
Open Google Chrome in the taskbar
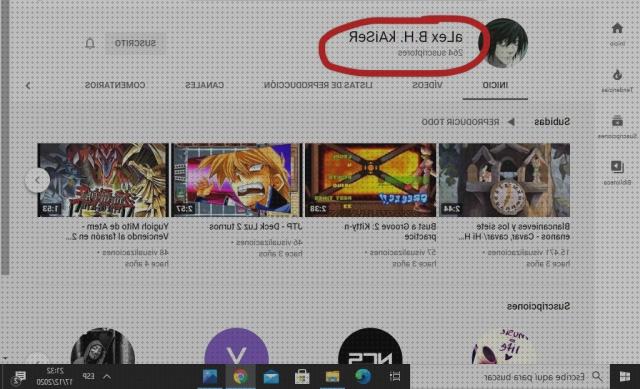[241, 376]
